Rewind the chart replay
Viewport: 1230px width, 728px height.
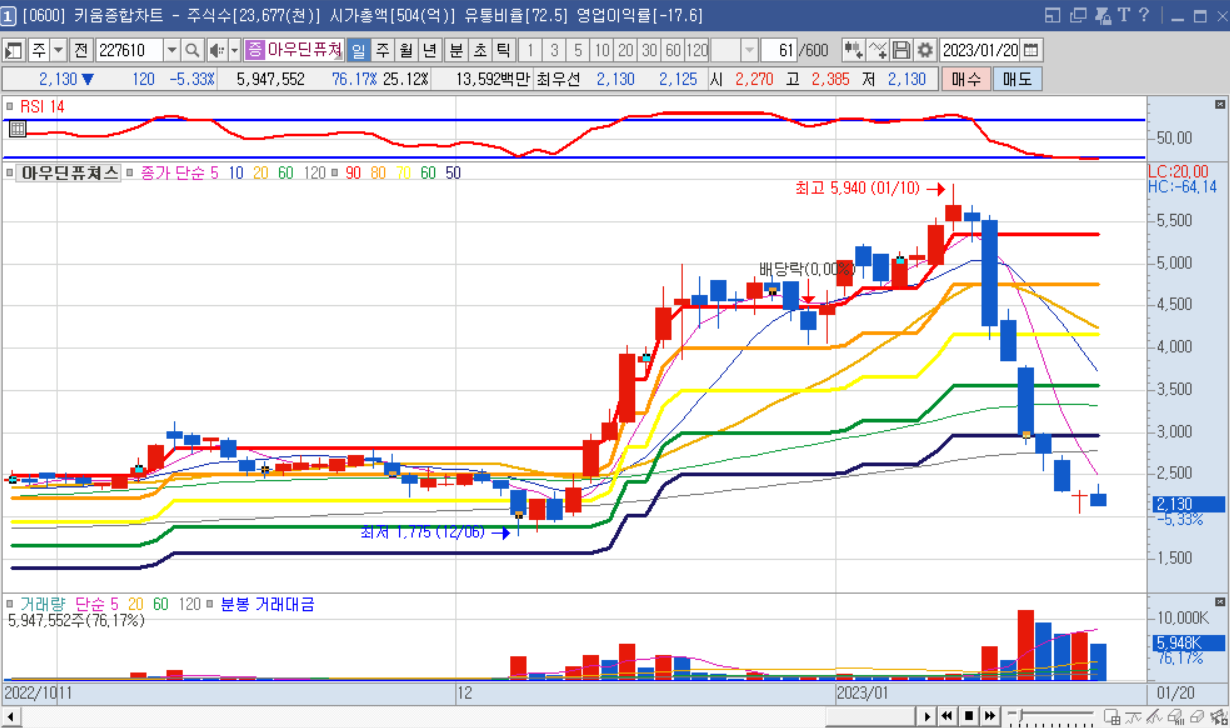click(947, 716)
